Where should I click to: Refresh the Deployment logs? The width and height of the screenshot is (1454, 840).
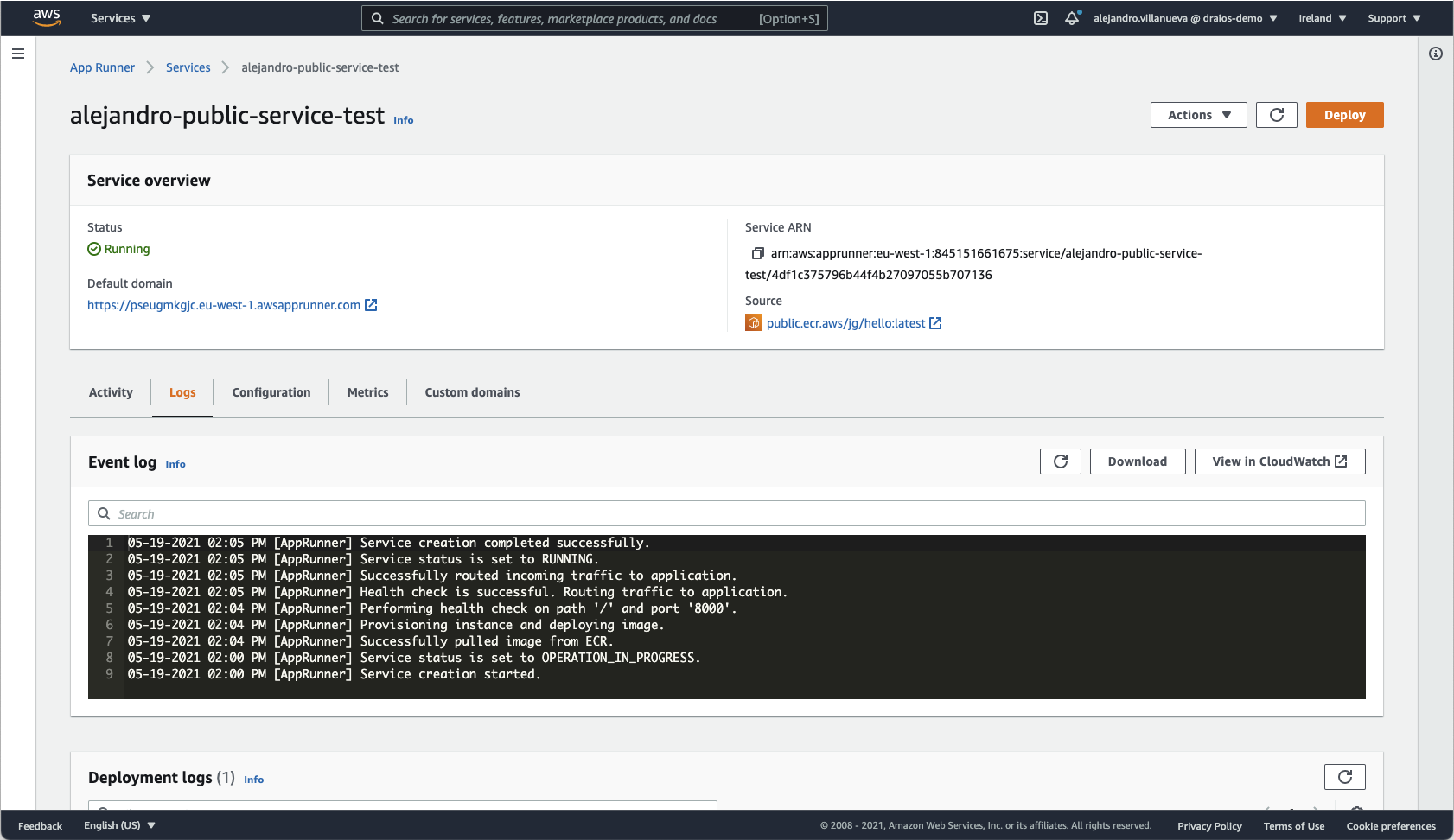pyautogui.click(x=1345, y=776)
